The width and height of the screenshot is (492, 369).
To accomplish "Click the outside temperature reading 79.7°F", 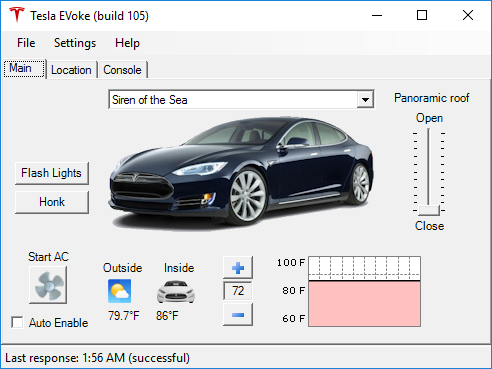I will tap(123, 315).
